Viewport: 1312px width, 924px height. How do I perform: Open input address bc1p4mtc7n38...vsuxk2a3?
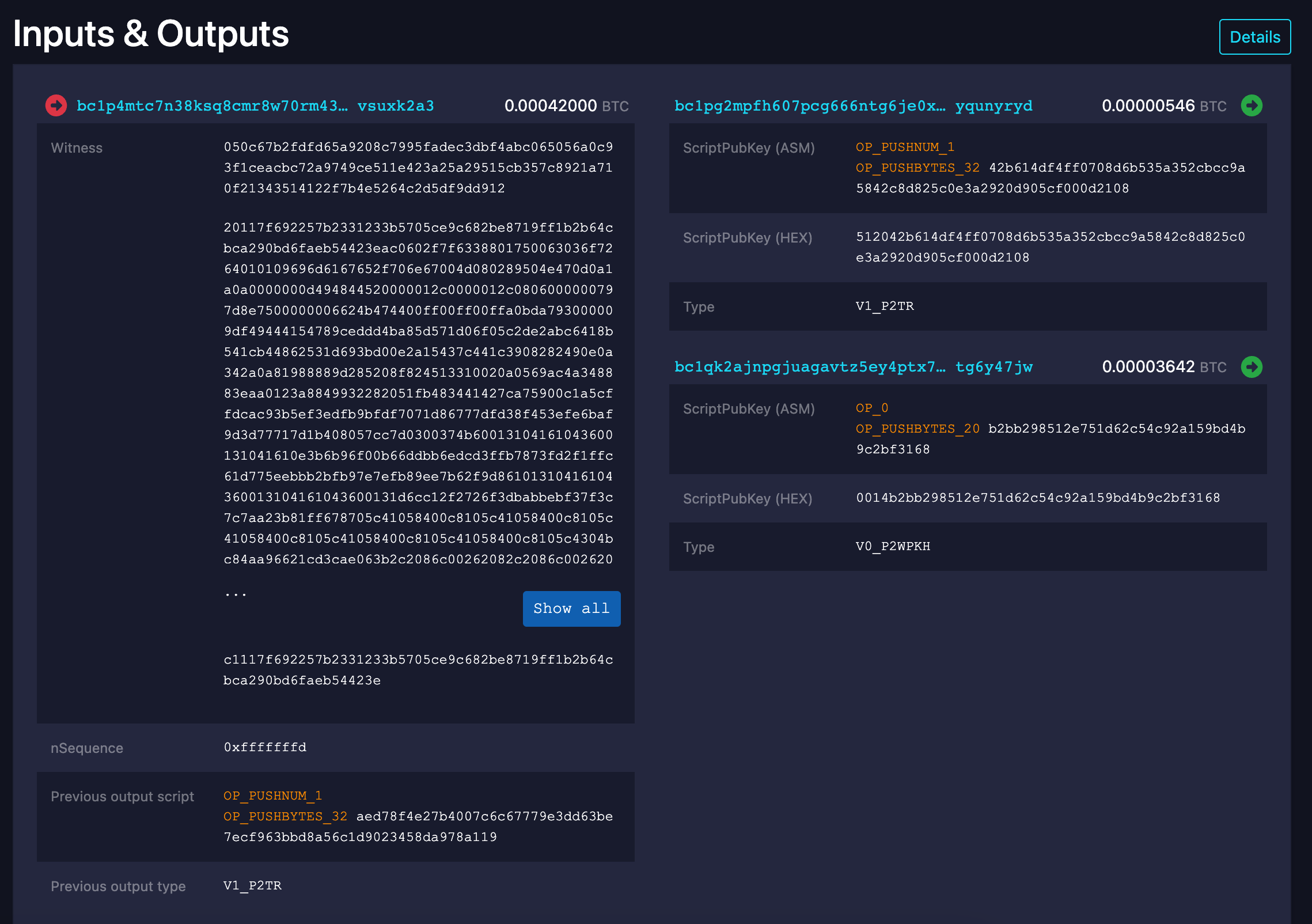(x=255, y=106)
